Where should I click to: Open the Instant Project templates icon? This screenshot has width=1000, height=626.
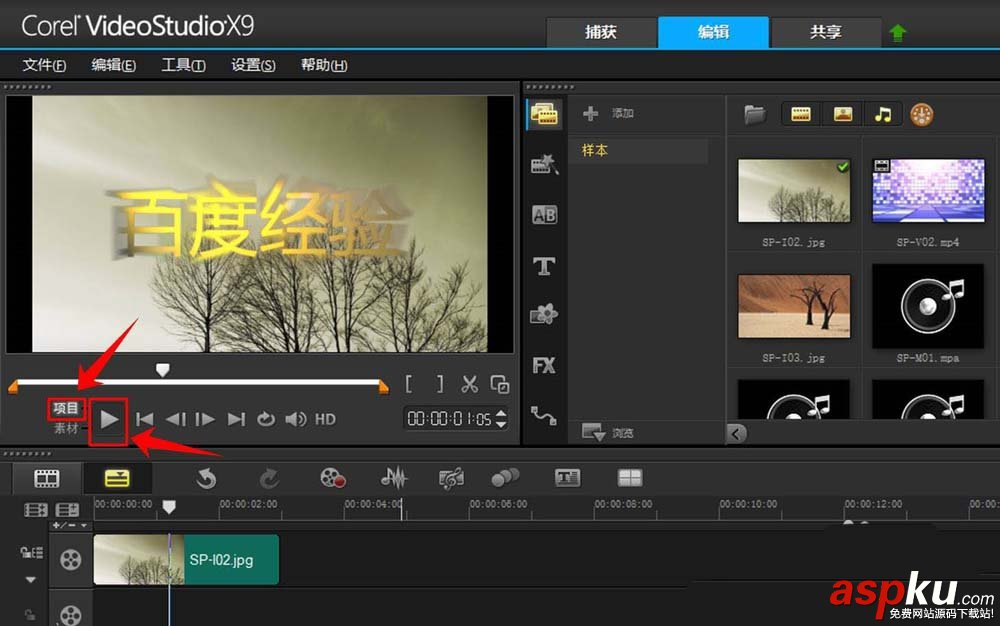(544, 164)
